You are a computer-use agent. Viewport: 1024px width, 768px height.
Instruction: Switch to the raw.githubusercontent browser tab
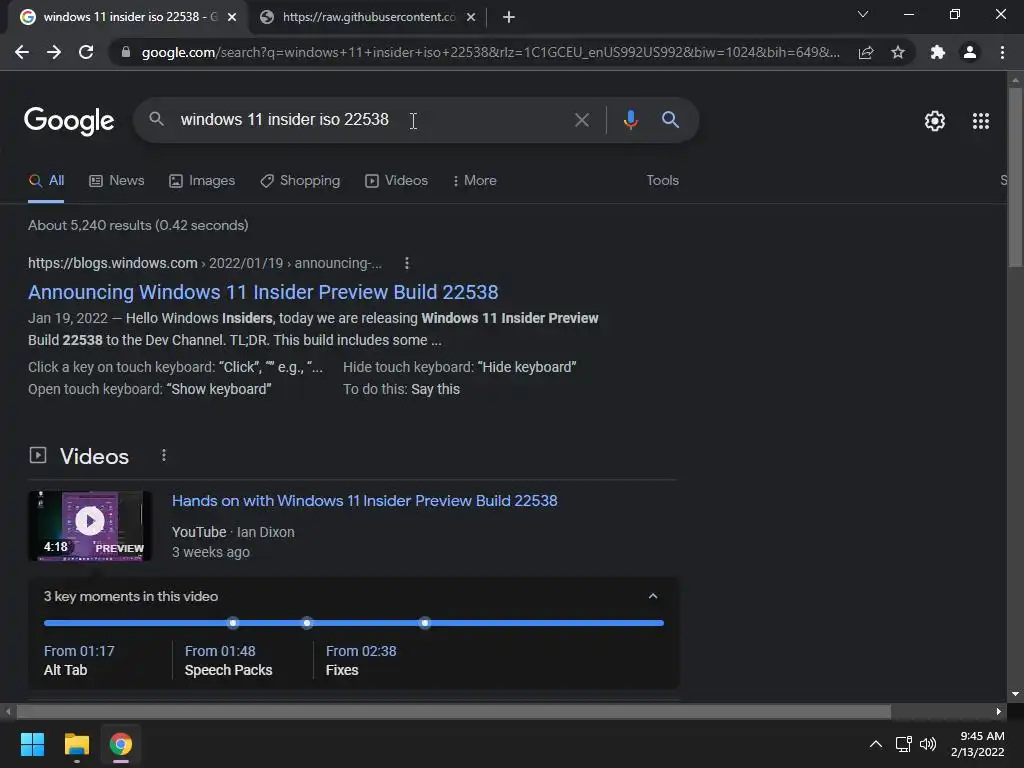[368, 18]
